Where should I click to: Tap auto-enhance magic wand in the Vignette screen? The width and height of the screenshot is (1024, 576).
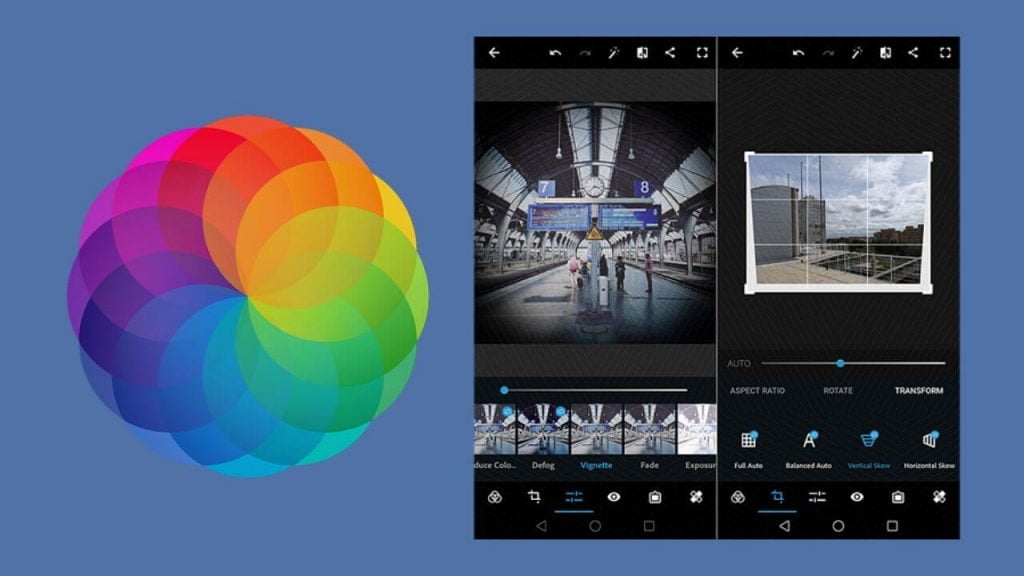pyautogui.click(x=613, y=53)
